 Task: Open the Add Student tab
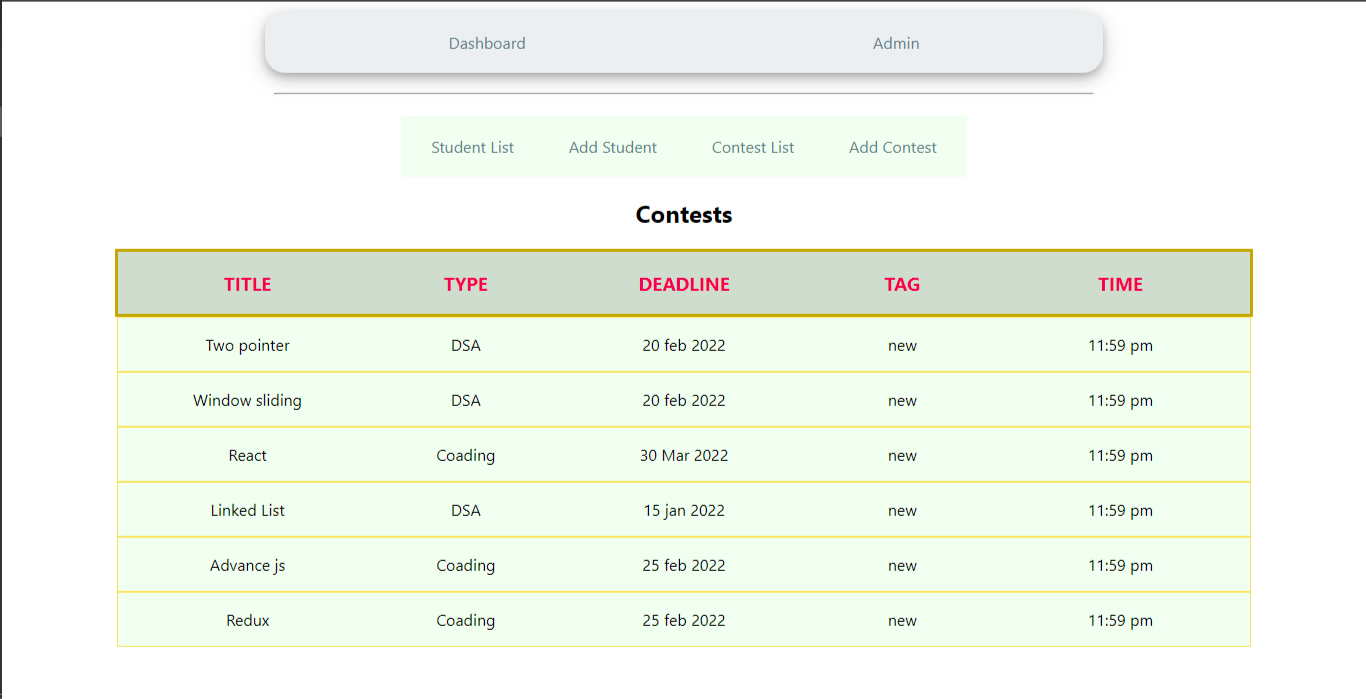pos(612,147)
